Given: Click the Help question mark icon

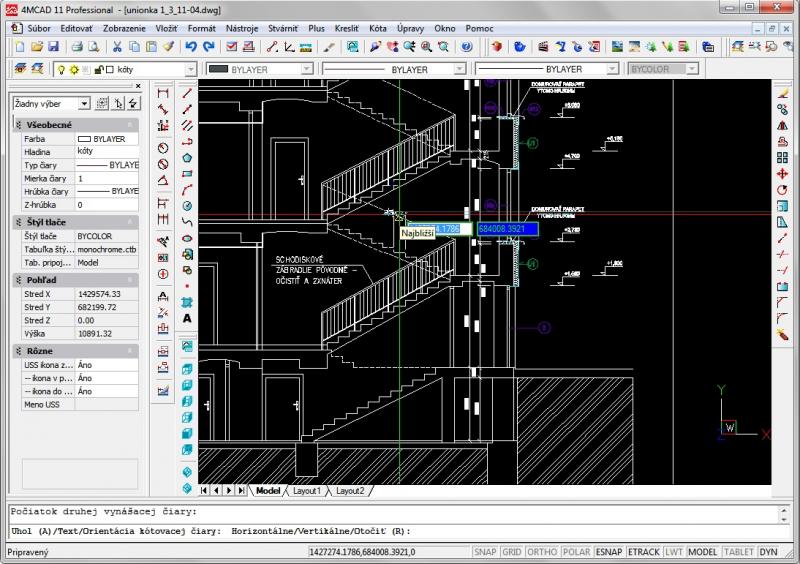Looking at the screenshot, I should [465, 46].
